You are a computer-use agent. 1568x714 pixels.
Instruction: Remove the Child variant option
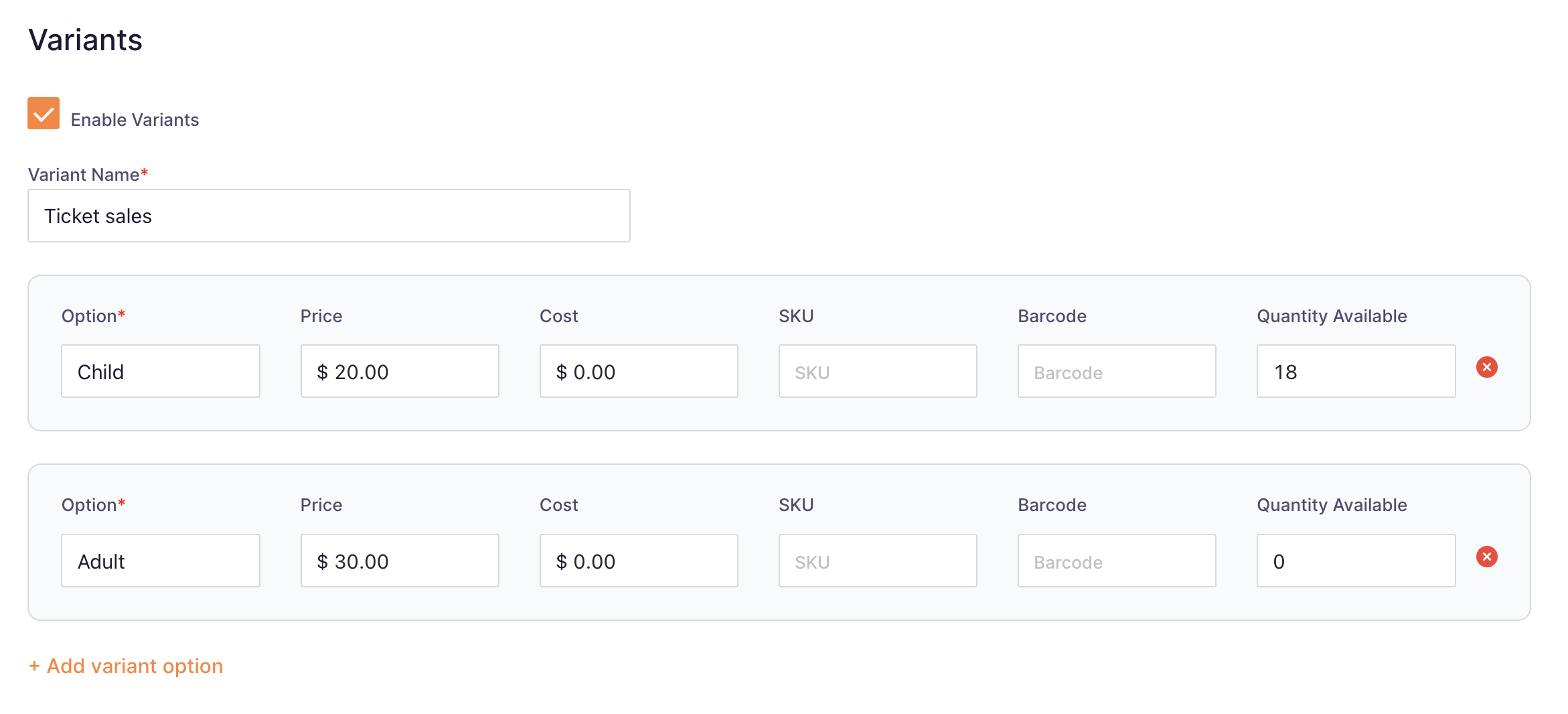click(x=1486, y=367)
